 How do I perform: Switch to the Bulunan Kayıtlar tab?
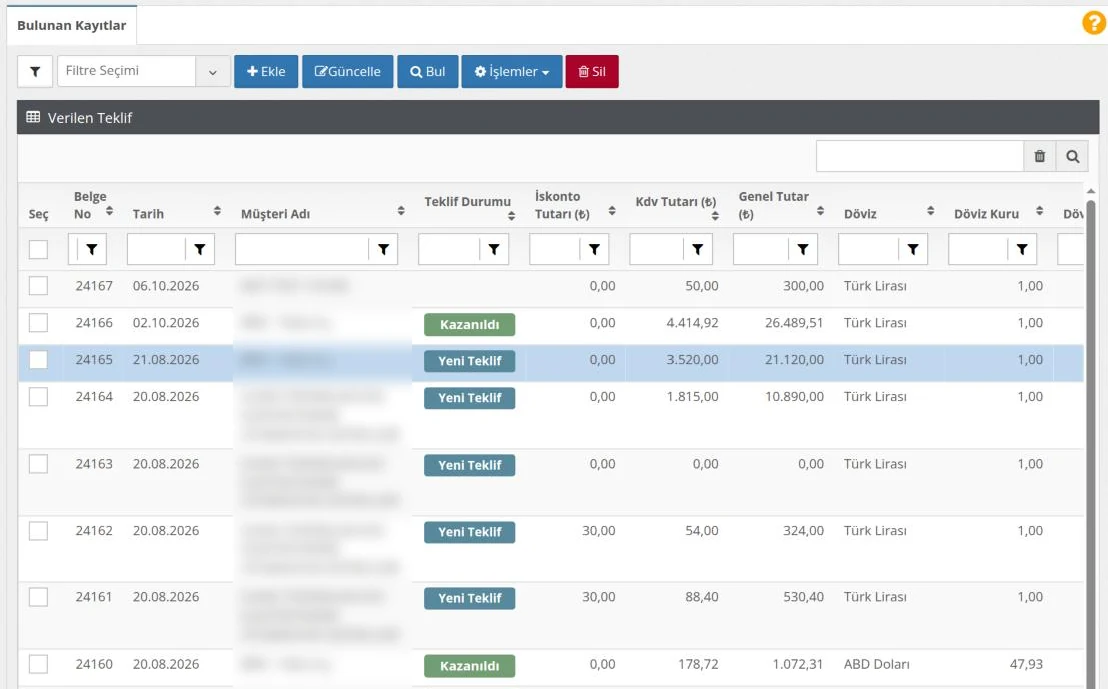coord(71,25)
